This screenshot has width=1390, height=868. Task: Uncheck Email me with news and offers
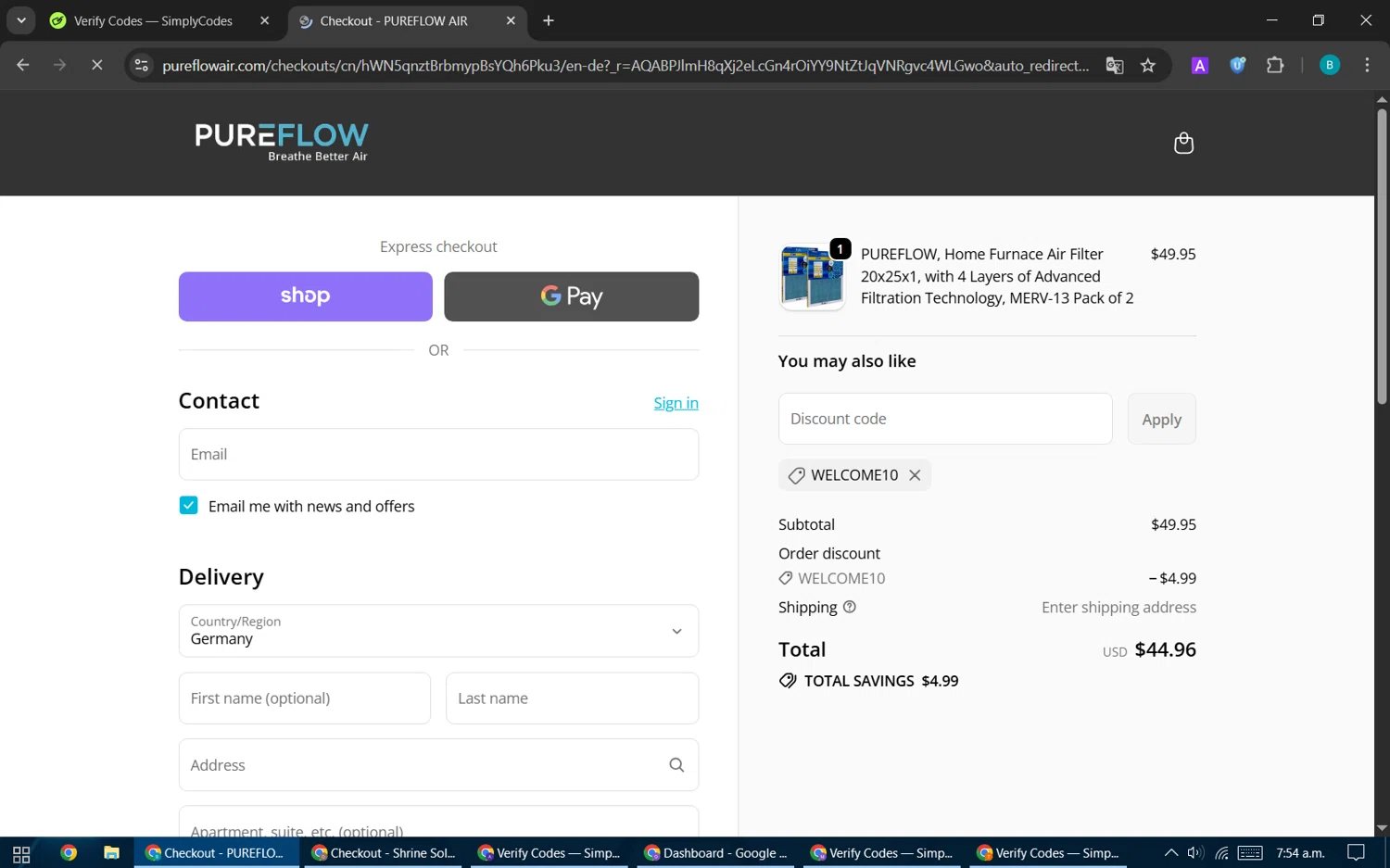[x=188, y=506]
